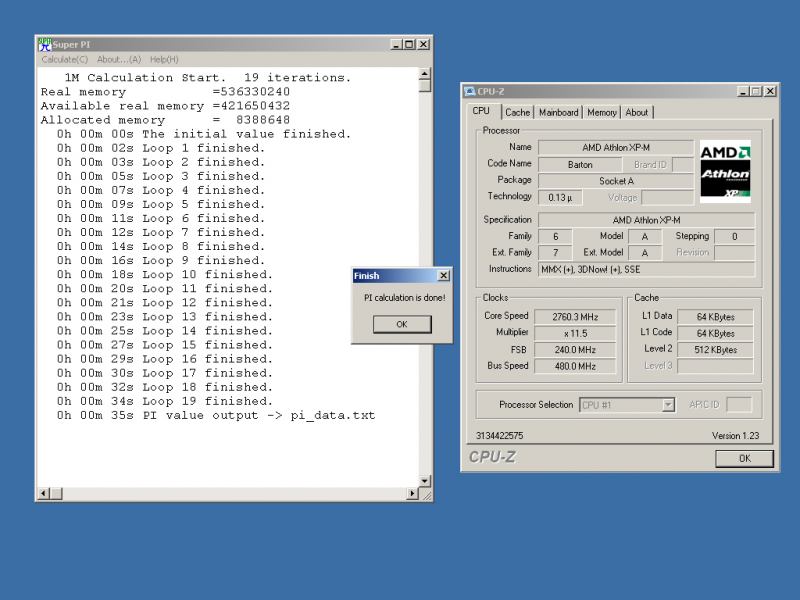The image size is (800, 600).
Task: Click the Level 2 512 KBytes field
Action: coord(715,349)
